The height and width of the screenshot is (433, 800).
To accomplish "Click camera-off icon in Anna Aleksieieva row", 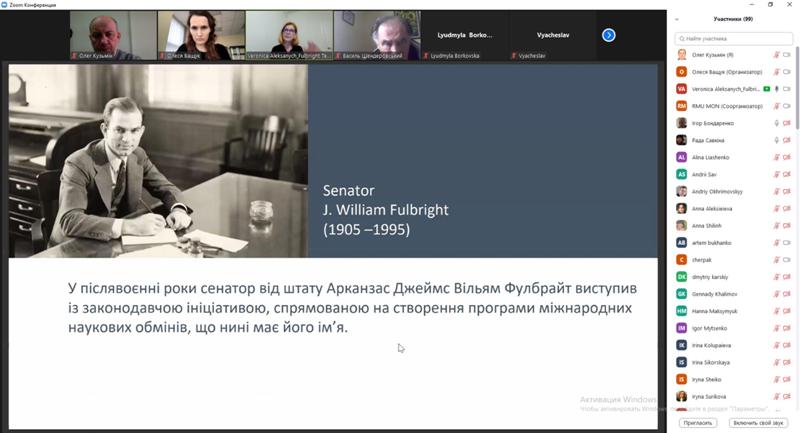I will click(x=787, y=209).
